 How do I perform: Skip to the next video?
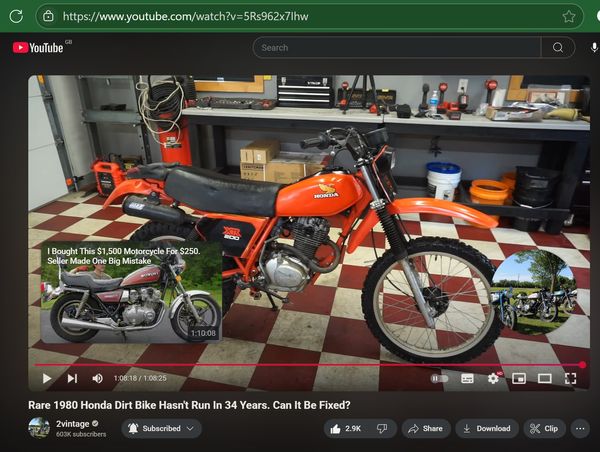[72, 379]
